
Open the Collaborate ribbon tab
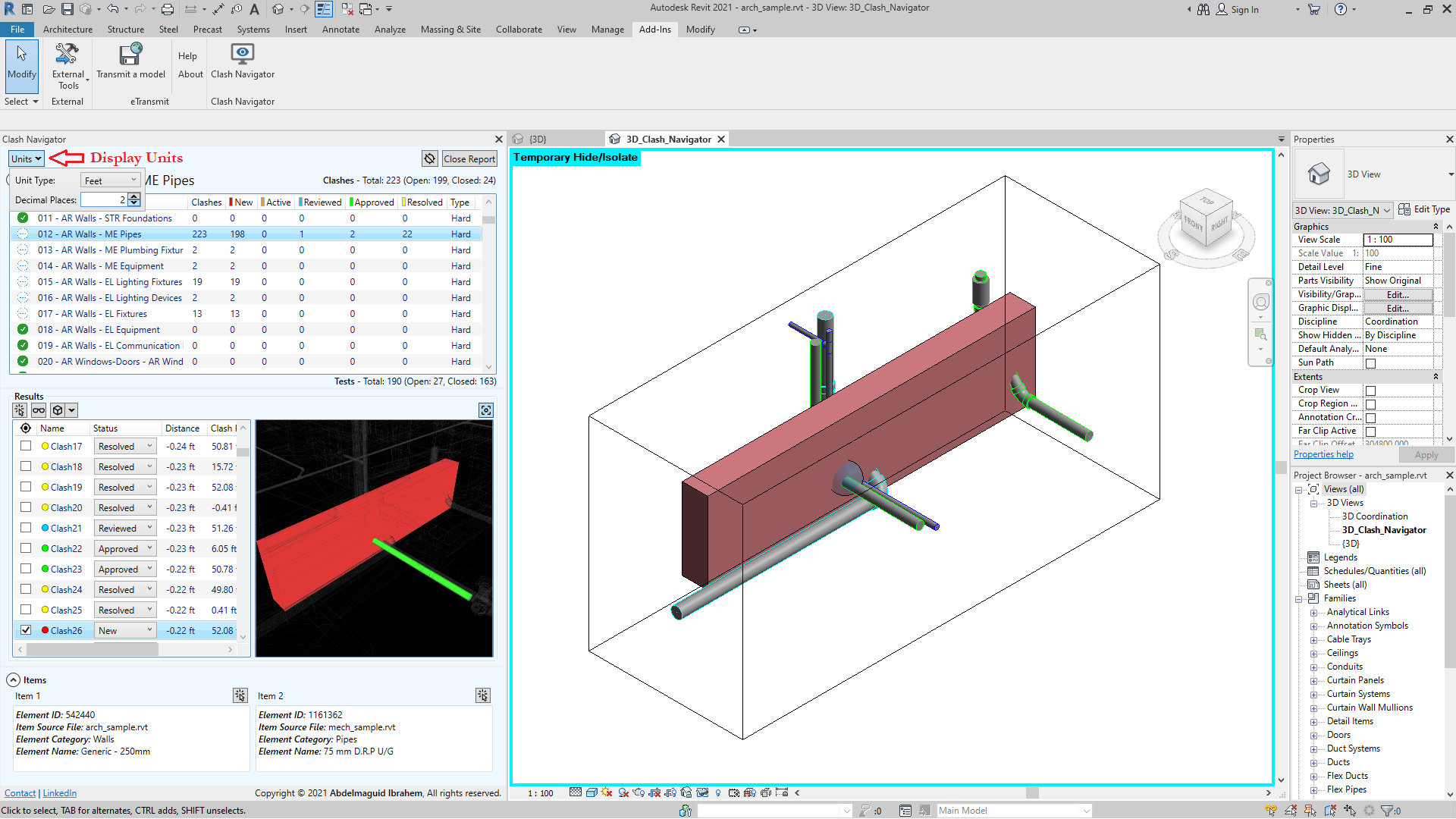pos(519,30)
